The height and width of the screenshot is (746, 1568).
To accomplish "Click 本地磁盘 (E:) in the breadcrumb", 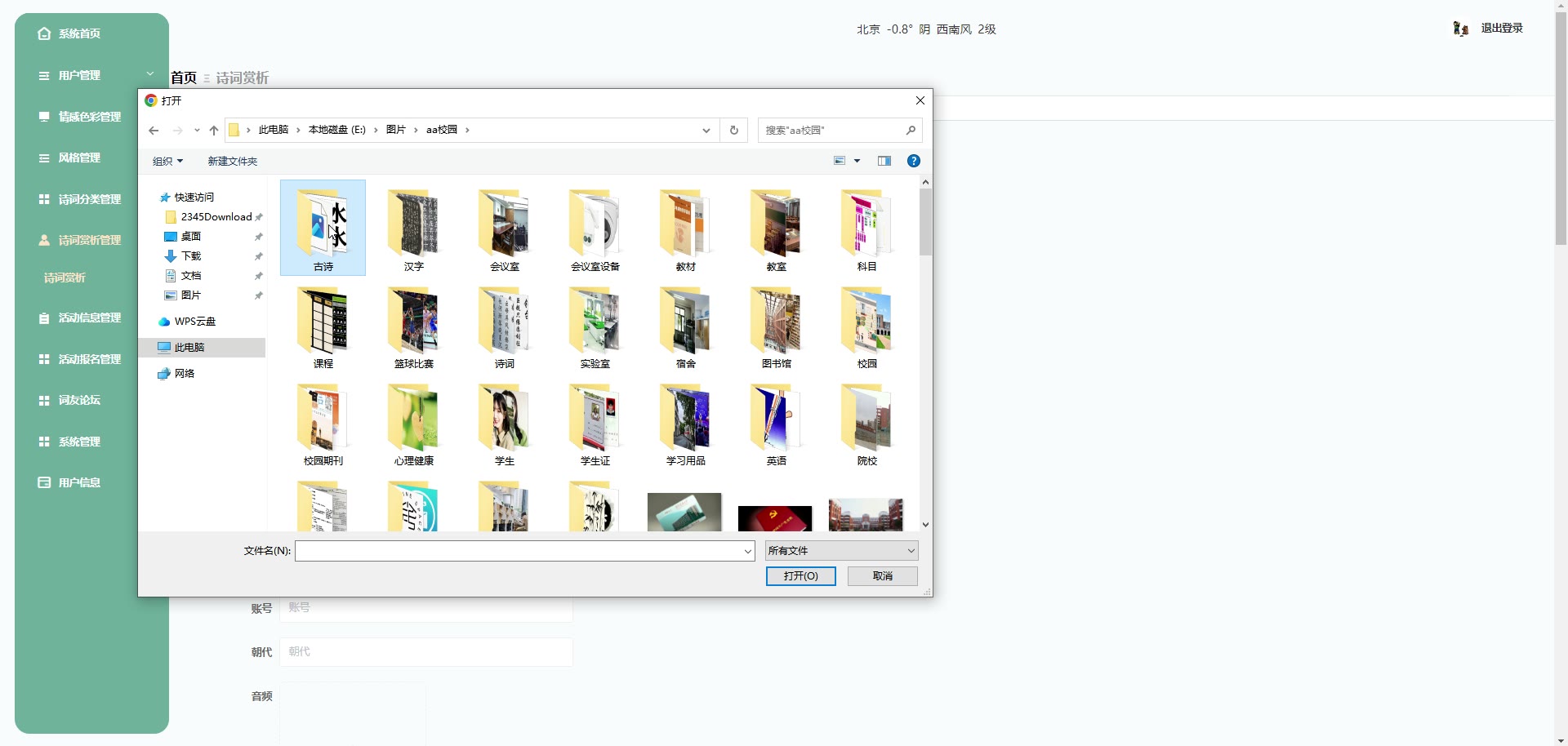I will click(336, 130).
